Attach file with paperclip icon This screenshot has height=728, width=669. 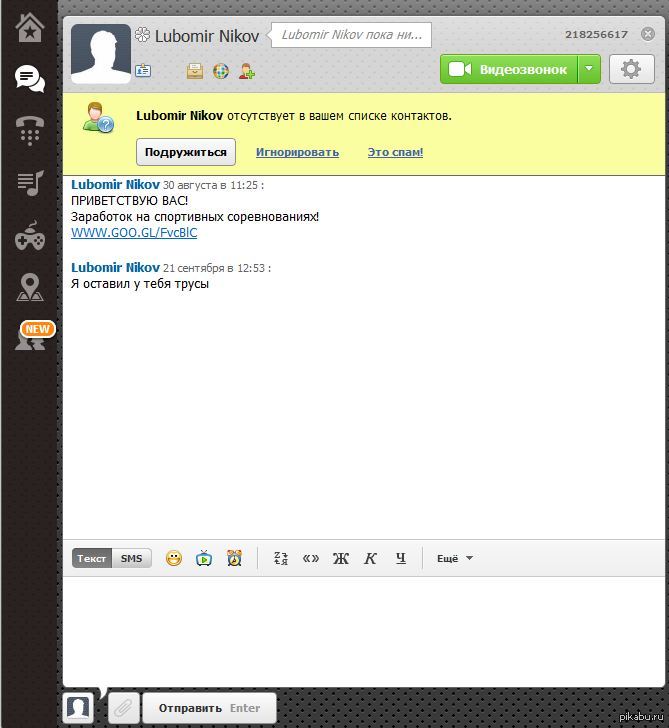123,708
